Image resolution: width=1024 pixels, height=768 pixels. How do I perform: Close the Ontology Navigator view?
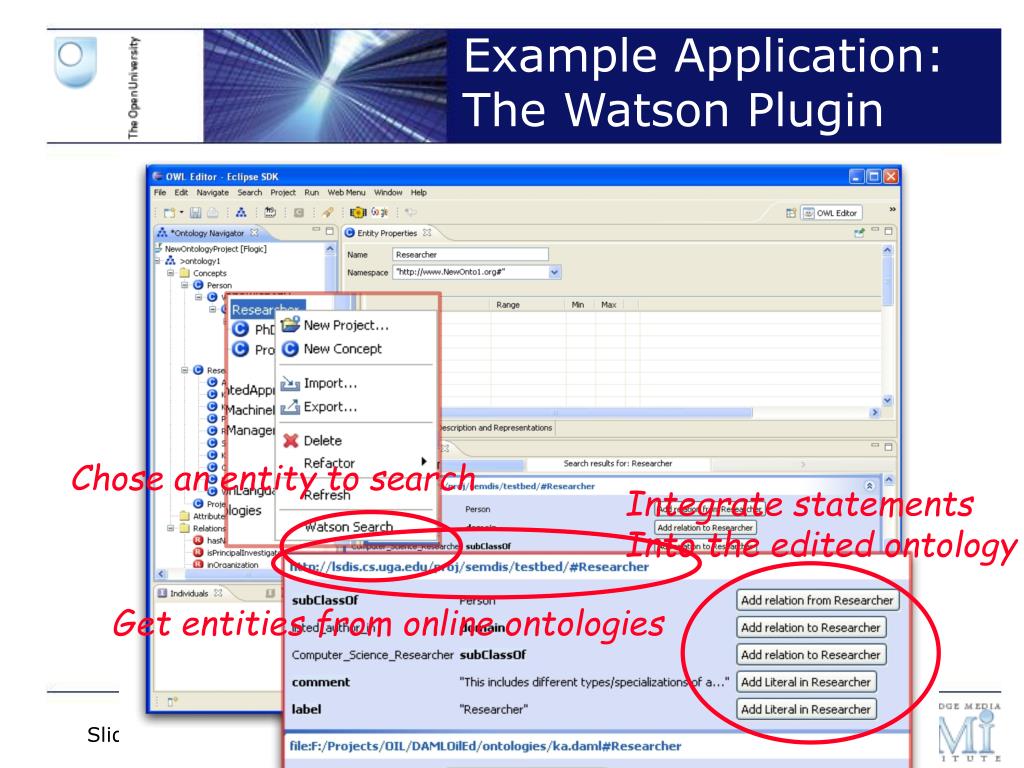coord(254,232)
